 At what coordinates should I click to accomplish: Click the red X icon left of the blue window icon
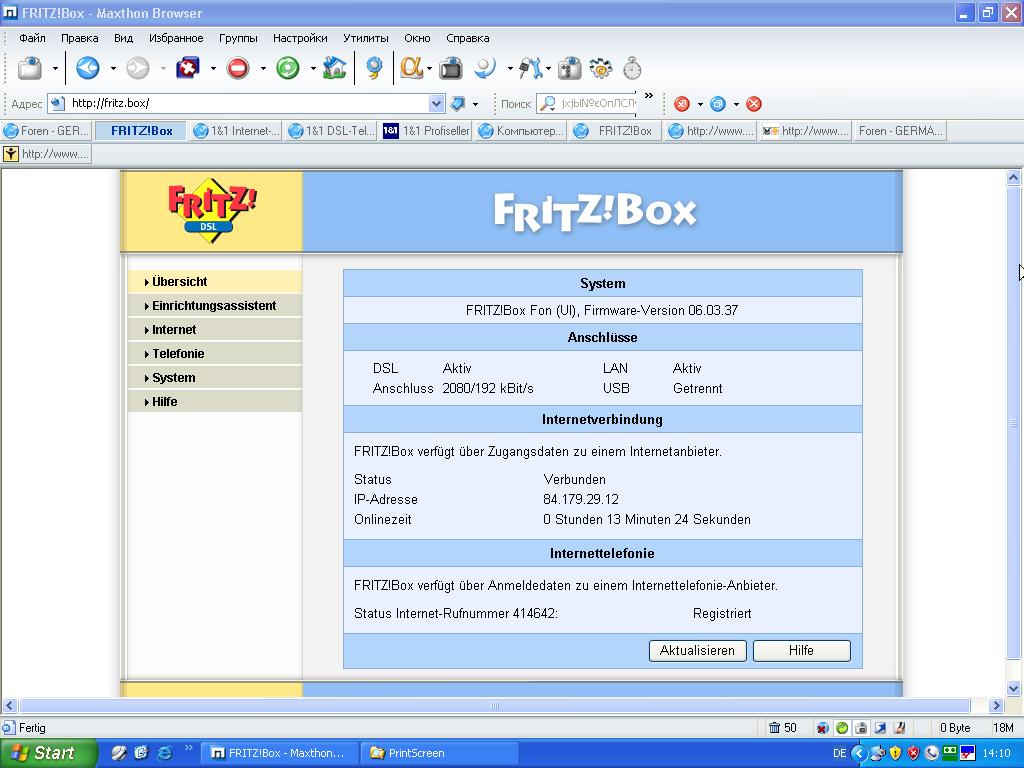[x=682, y=104]
